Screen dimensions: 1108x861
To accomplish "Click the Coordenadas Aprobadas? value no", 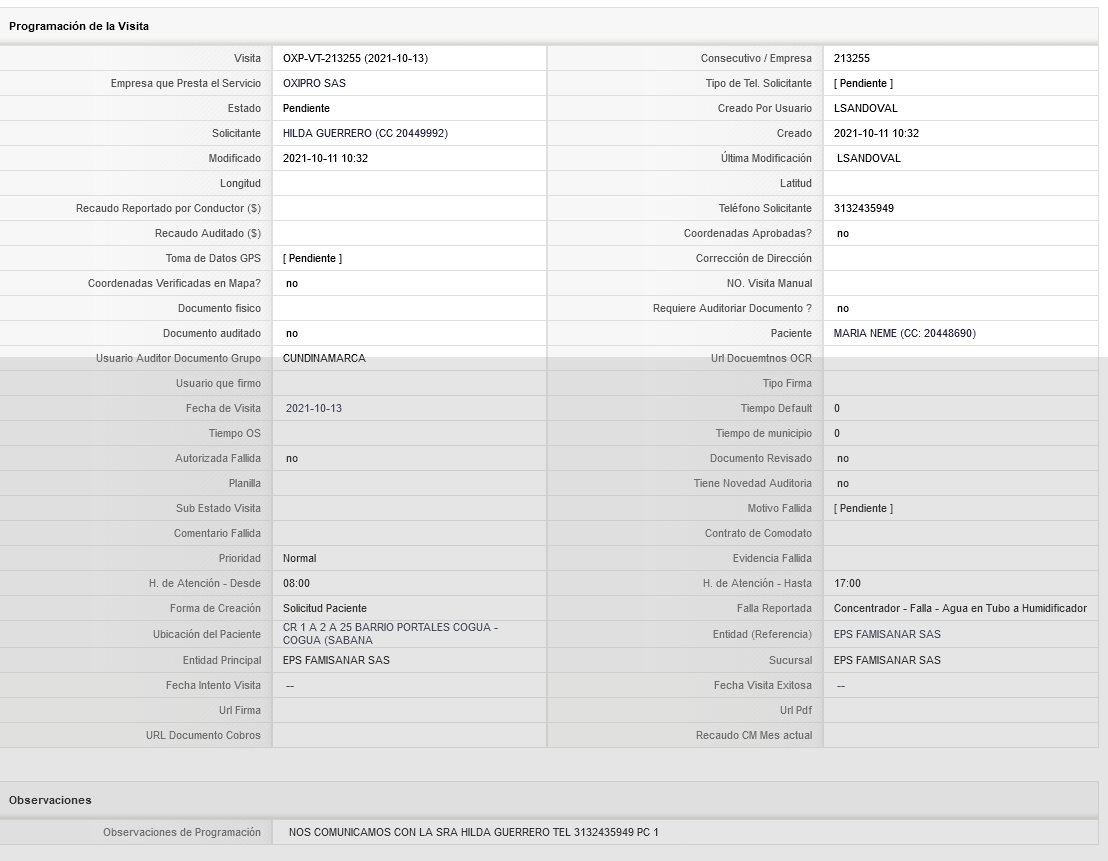I will [842, 234].
